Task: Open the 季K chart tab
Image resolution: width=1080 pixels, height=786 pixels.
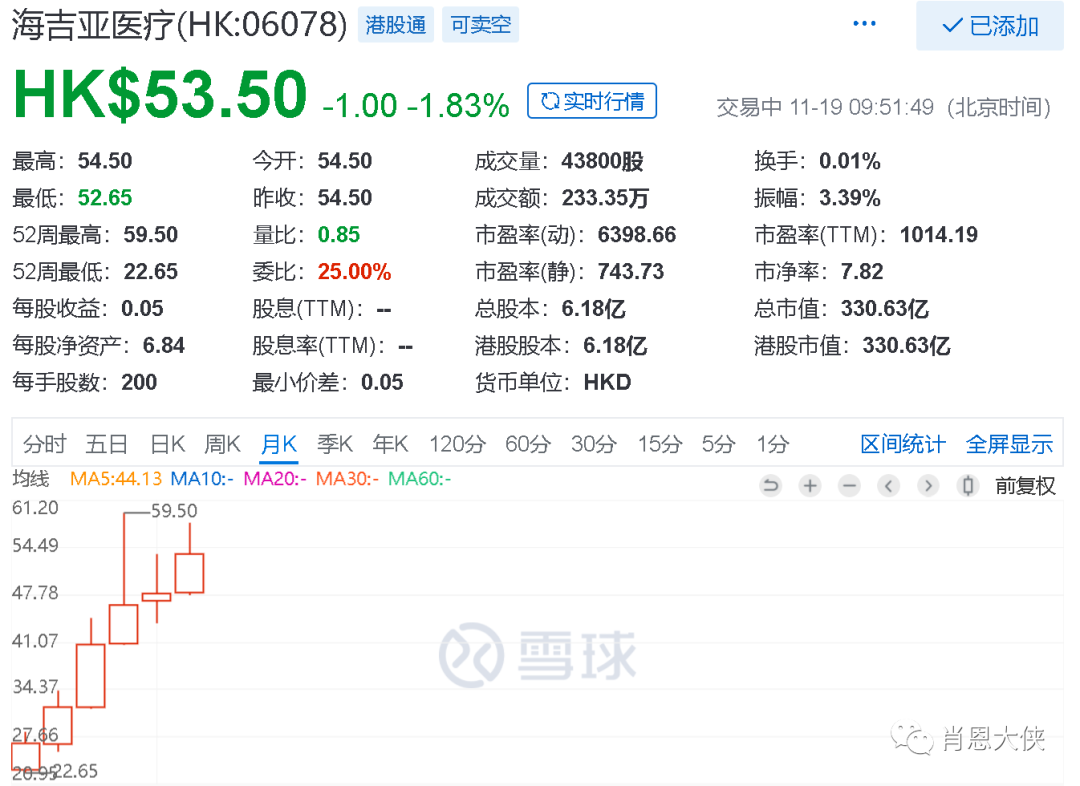Action: (335, 444)
